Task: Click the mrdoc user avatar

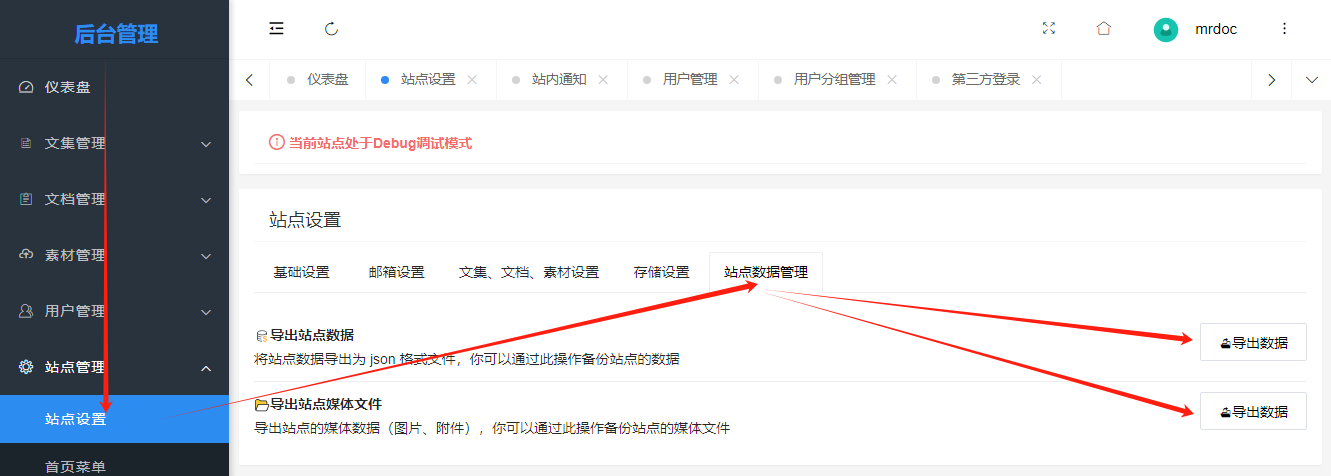Action: [1166, 29]
